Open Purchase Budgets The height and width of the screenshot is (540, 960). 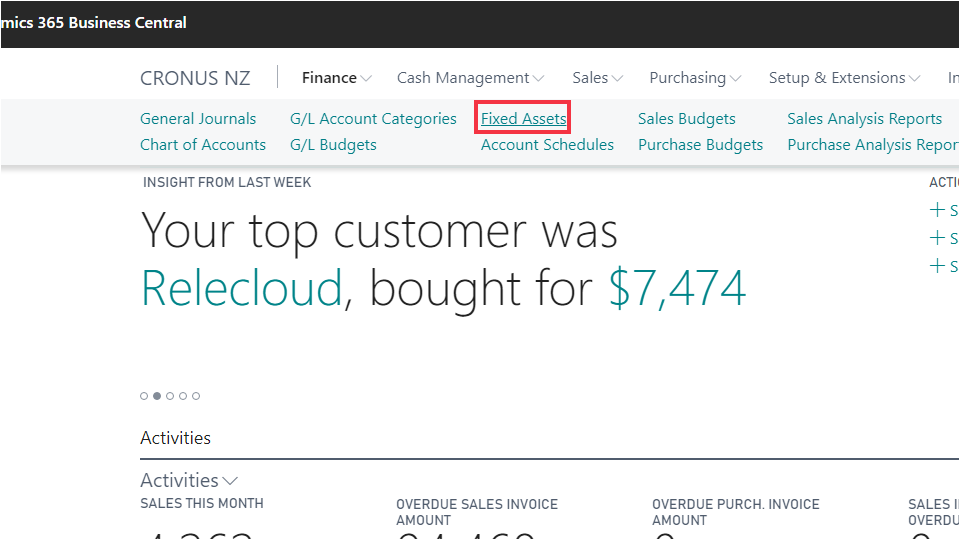click(700, 144)
